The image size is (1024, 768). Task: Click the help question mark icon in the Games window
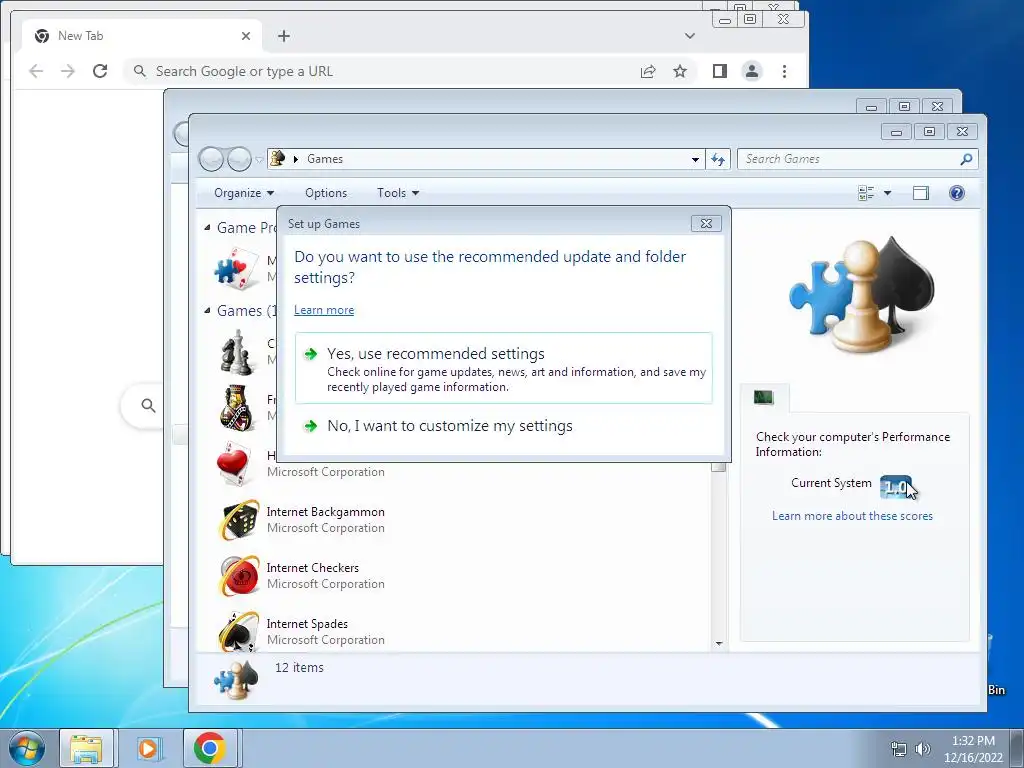[957, 193]
